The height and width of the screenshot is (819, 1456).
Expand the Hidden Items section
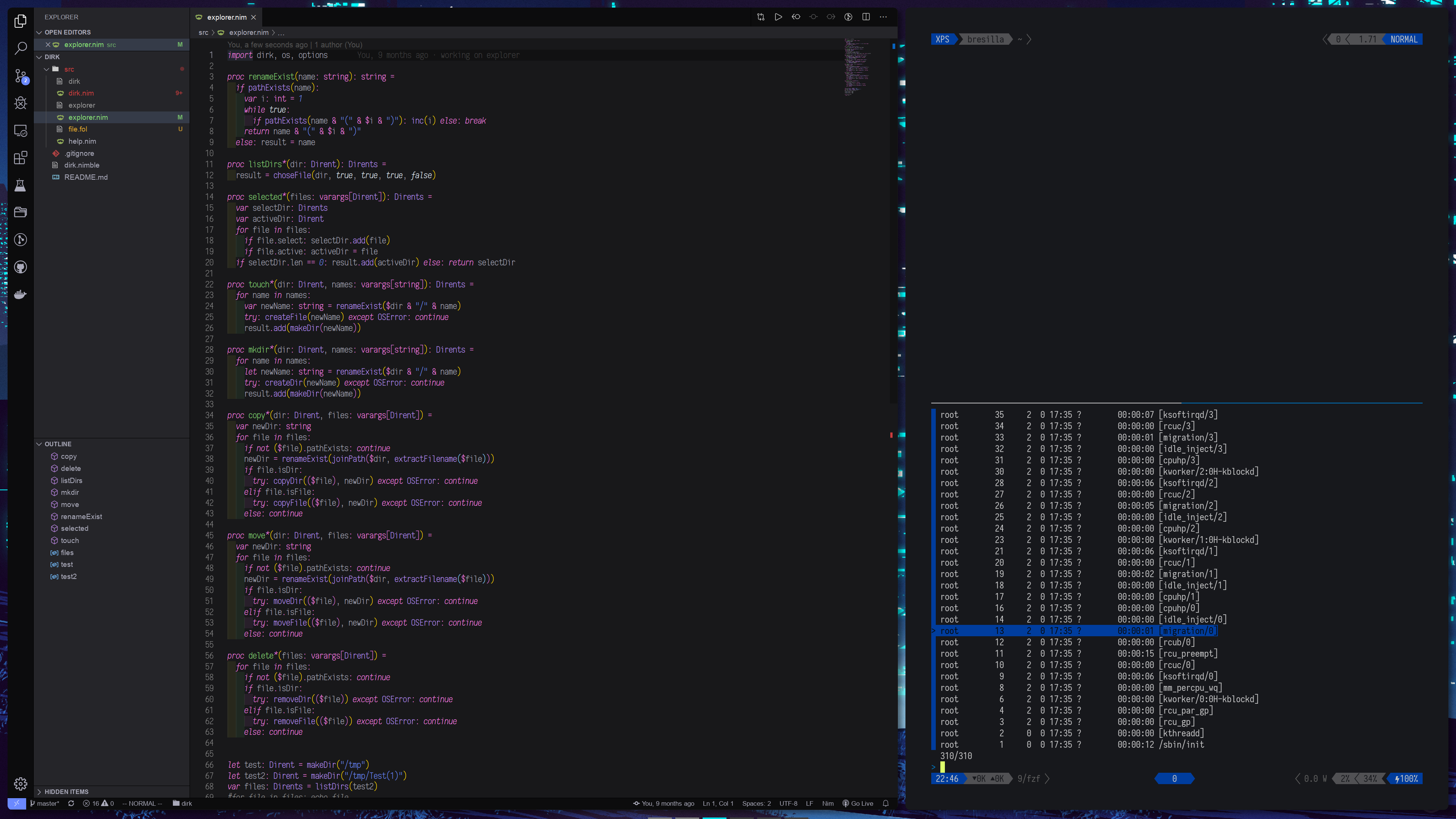pyautogui.click(x=66, y=791)
